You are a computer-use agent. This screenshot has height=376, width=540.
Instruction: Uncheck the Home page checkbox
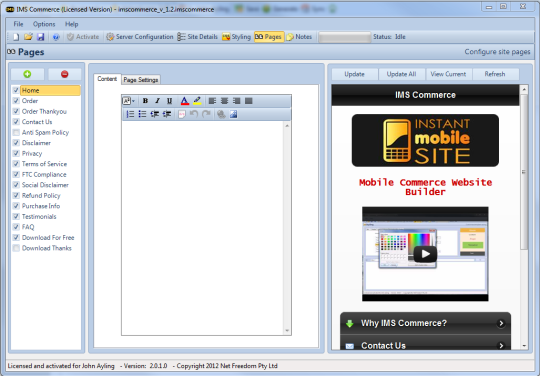tap(16, 90)
